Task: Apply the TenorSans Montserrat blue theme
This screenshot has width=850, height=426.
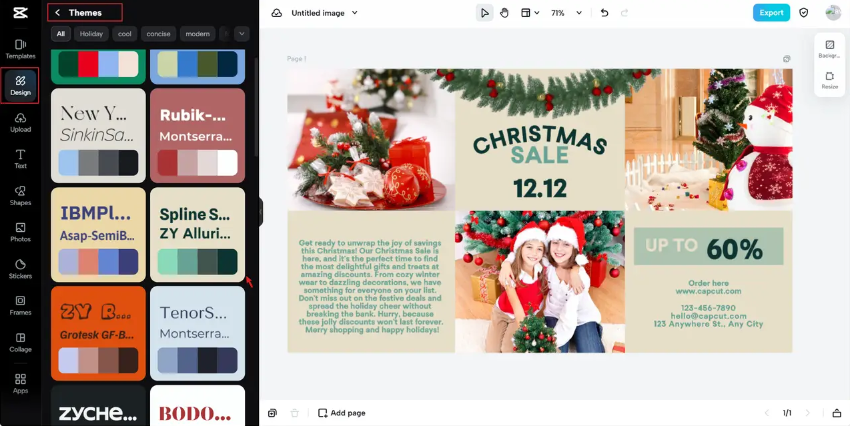Action: pyautogui.click(x=197, y=333)
